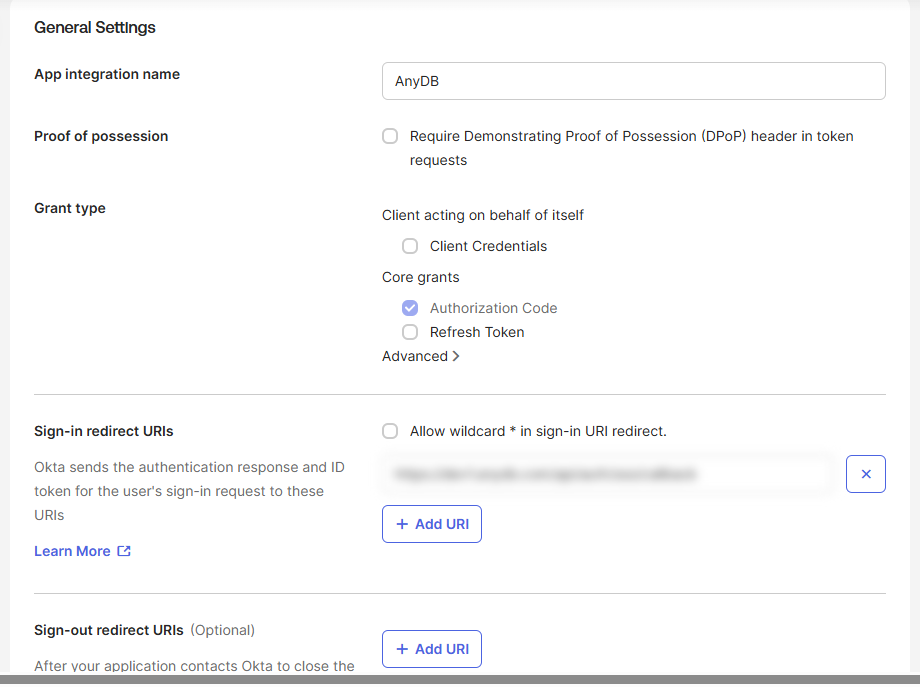This screenshot has height=687, width=920.
Task: Click the chevron arrow next to Advanced
Action: (456, 356)
